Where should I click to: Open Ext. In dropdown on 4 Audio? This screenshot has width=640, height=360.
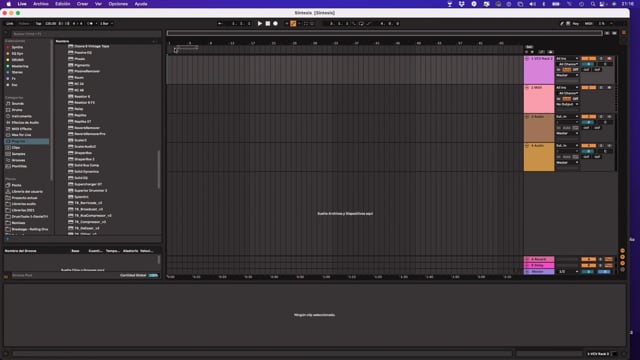[567, 146]
